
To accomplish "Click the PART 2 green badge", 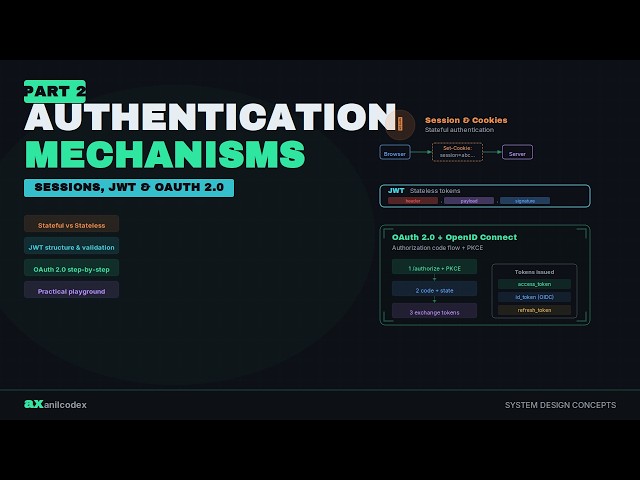I will click(55, 91).
